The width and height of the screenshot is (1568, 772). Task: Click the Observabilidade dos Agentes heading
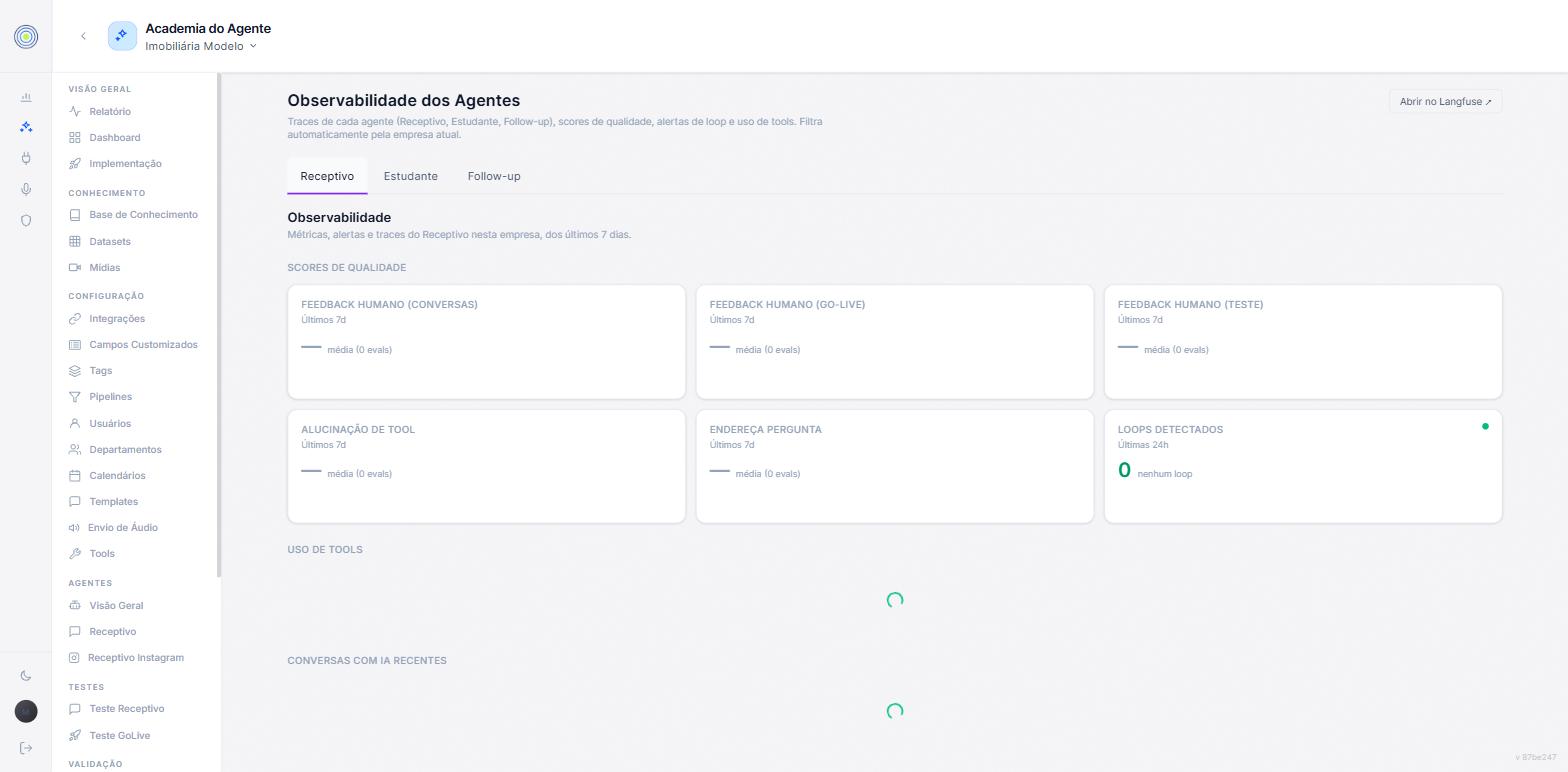tap(404, 101)
